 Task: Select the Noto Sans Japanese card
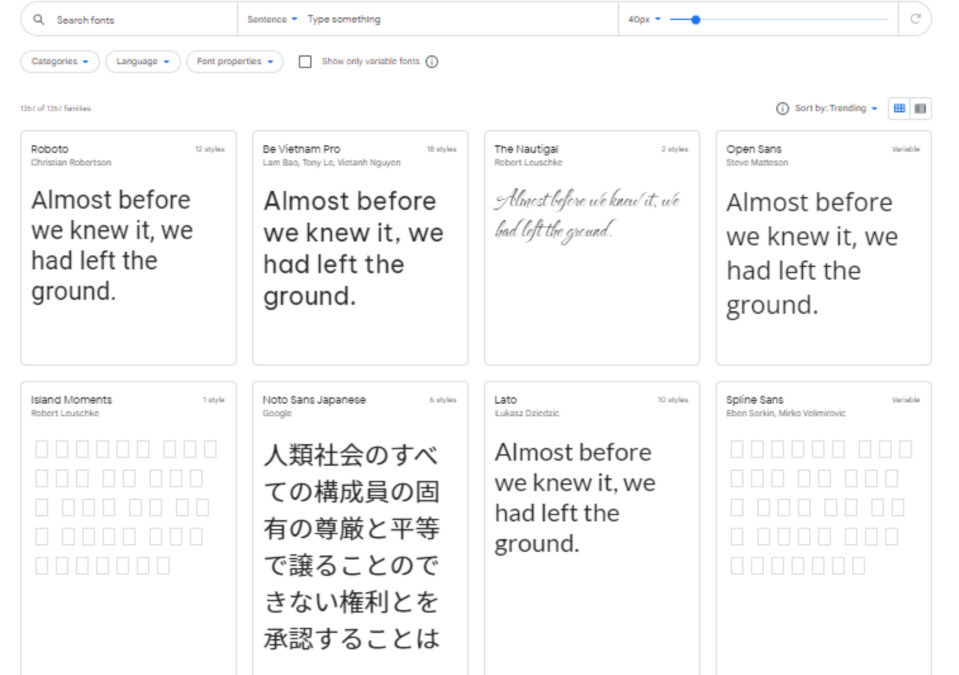pyautogui.click(x=360, y=528)
